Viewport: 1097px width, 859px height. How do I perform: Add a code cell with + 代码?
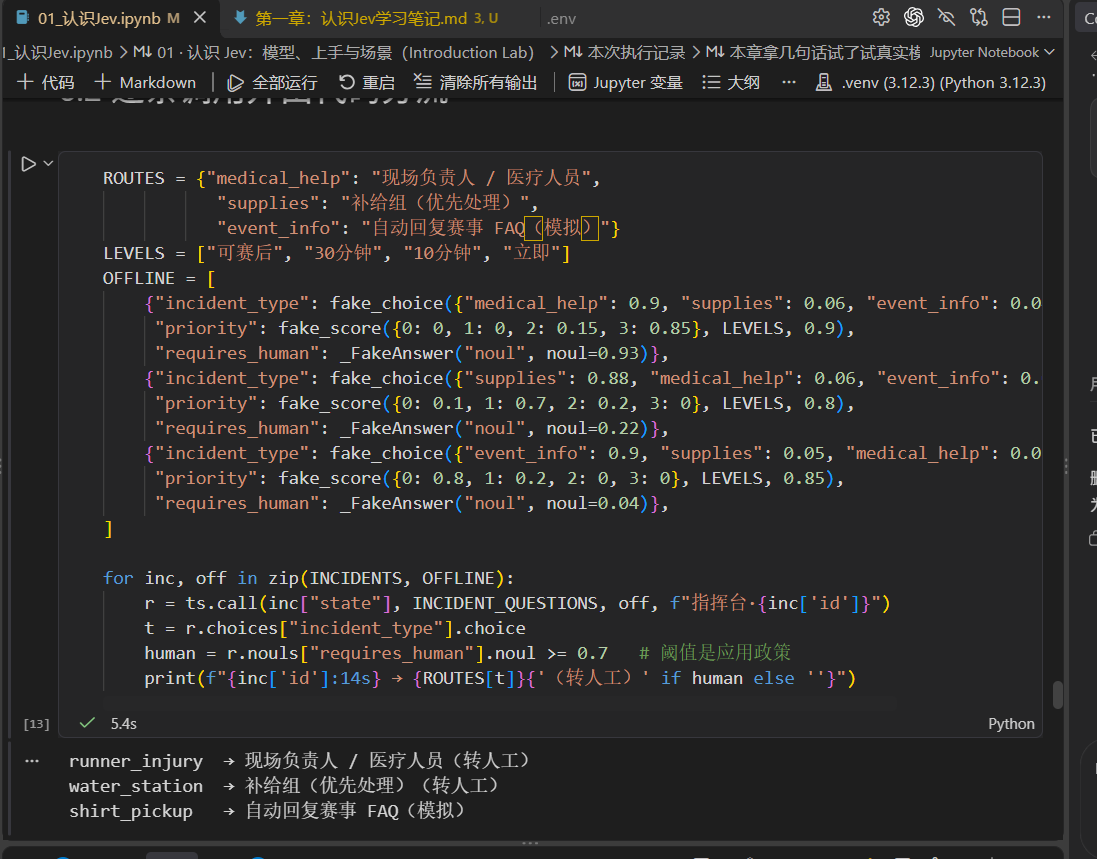[x=45, y=83]
